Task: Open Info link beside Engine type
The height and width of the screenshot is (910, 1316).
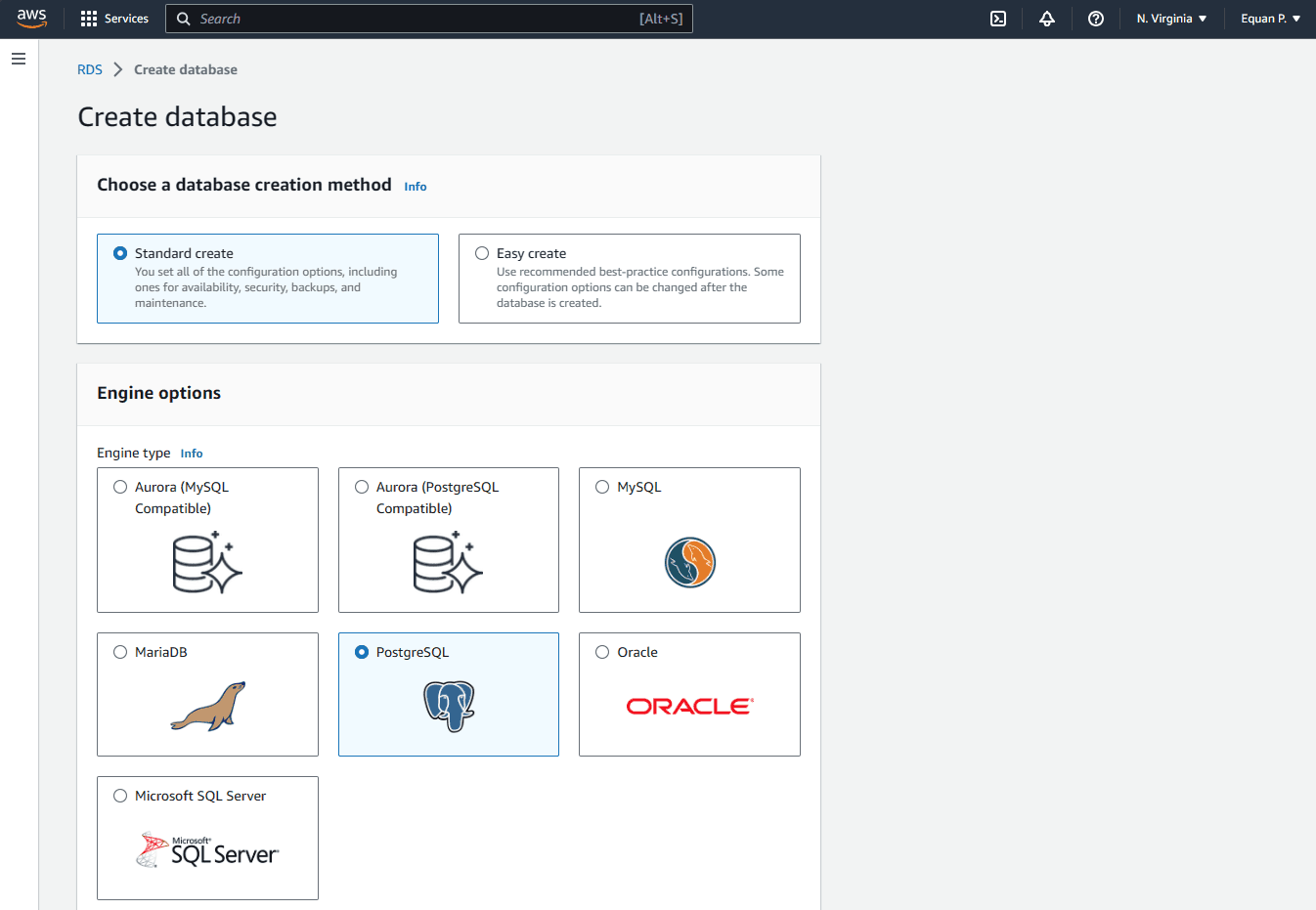Action: point(192,454)
